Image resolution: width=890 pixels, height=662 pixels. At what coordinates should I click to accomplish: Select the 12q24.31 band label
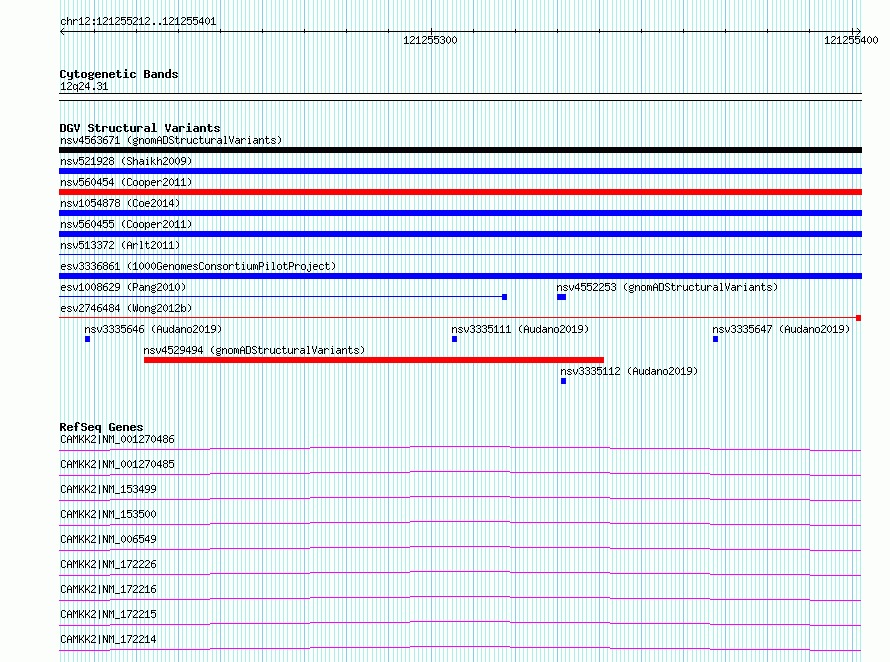tap(84, 86)
